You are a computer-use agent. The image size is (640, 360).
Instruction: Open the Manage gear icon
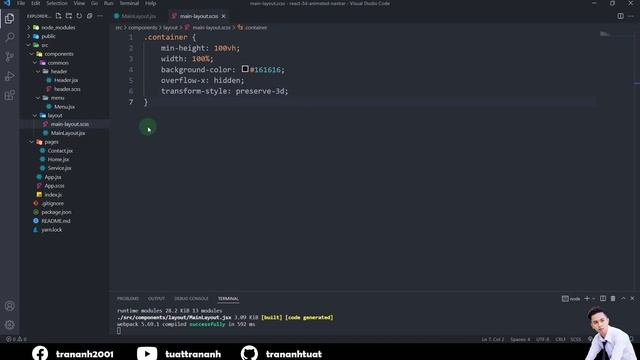tap(9, 325)
